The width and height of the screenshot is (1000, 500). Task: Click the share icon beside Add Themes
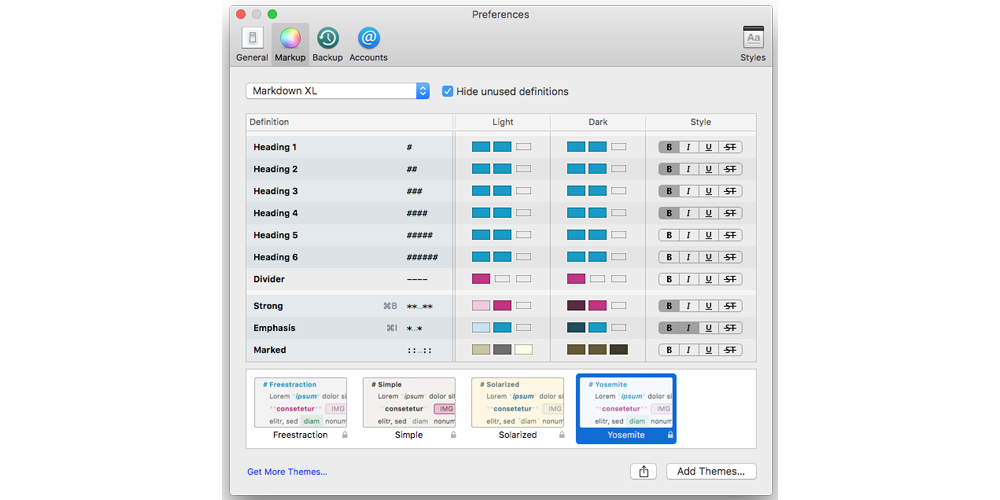643,472
